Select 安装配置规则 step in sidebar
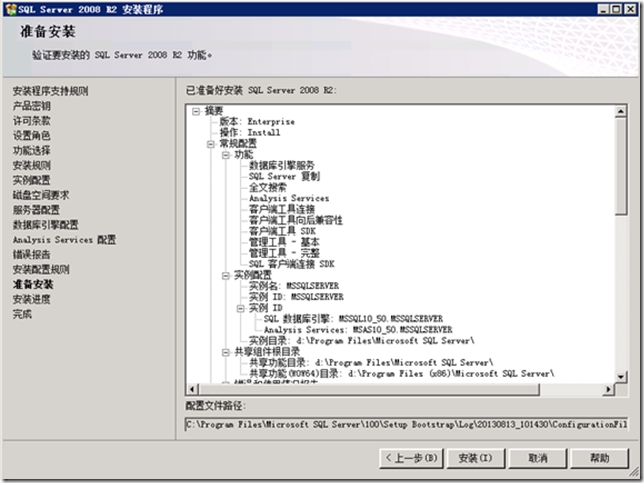Viewport: 644px width, 483px height. [41, 269]
